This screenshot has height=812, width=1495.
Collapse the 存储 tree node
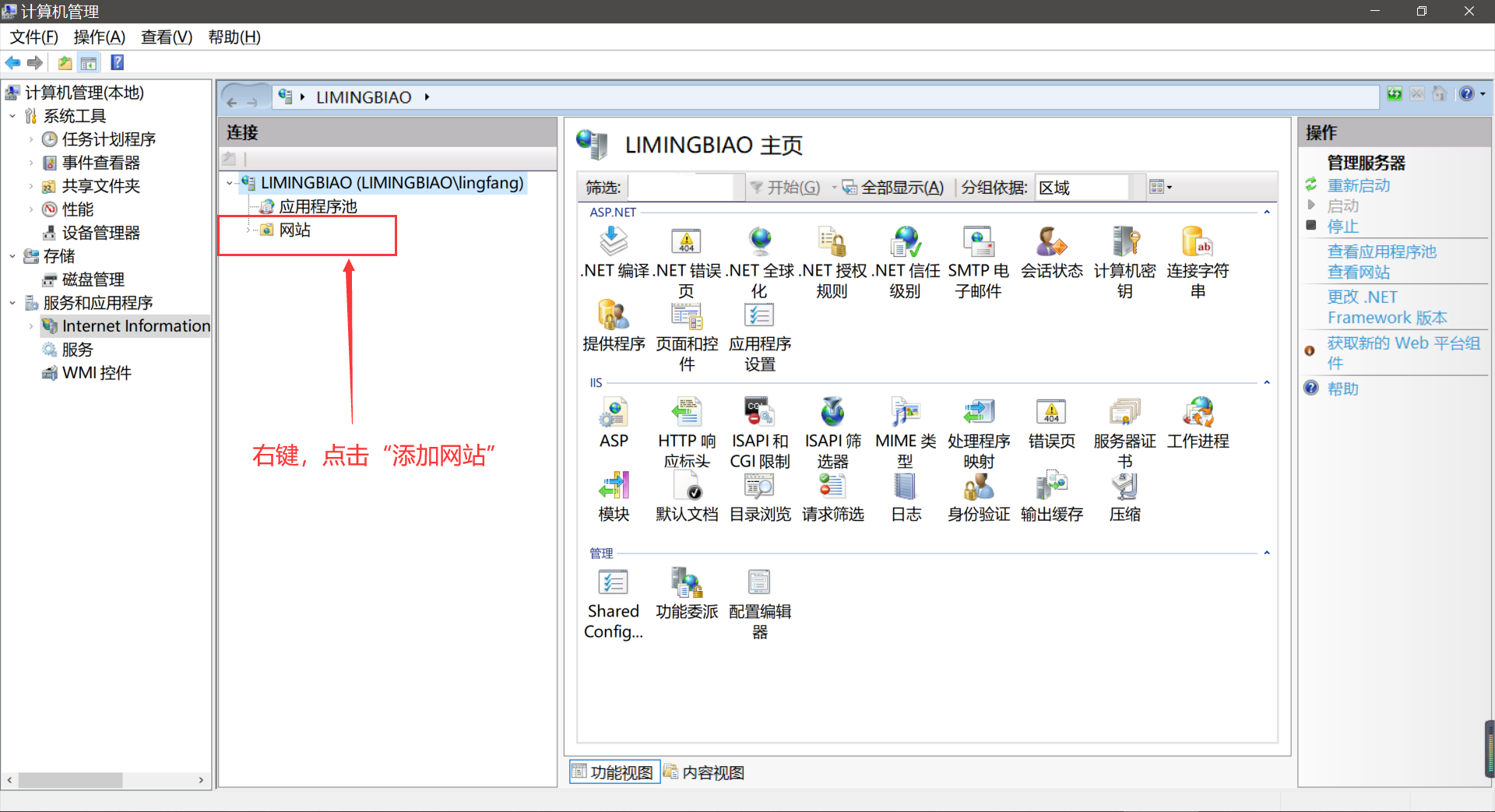[12, 256]
